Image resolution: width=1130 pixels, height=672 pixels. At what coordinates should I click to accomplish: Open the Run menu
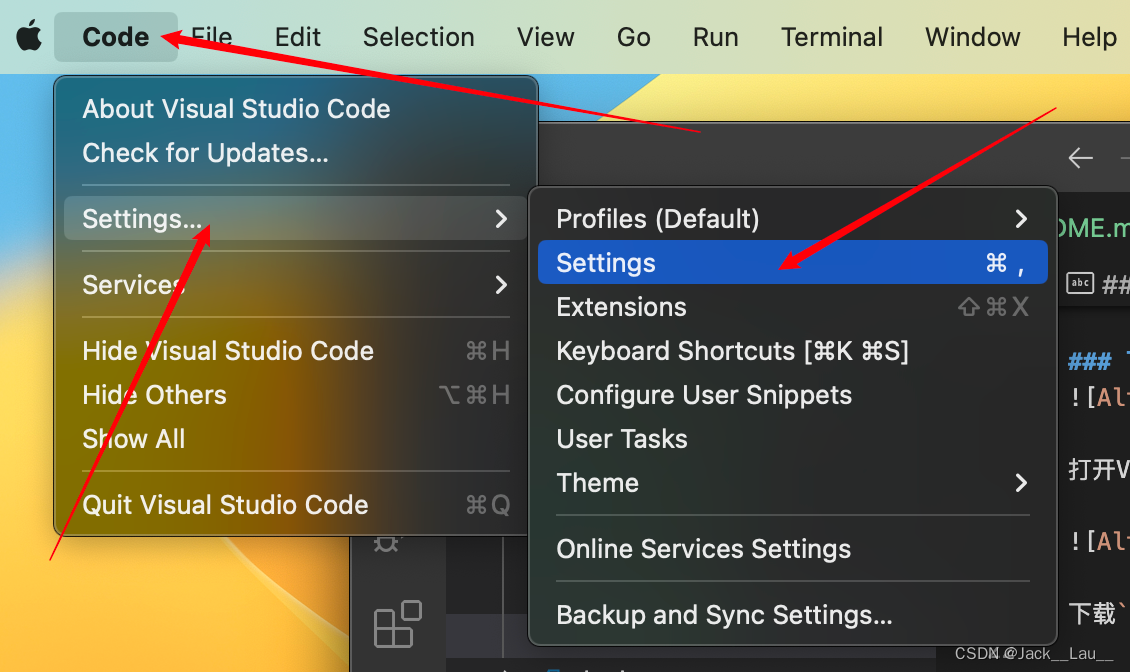(x=716, y=37)
